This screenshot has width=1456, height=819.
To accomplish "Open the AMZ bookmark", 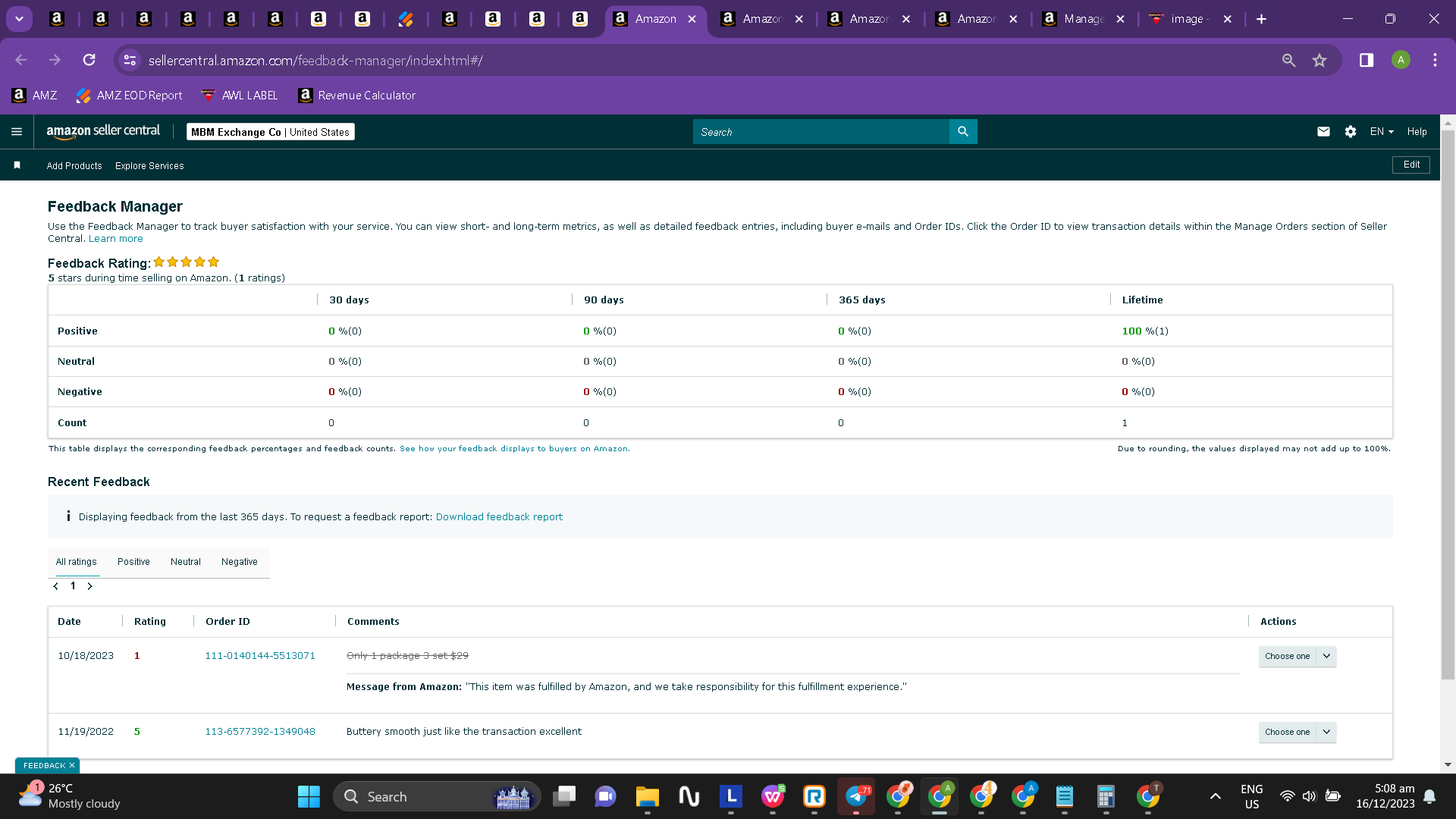I will coord(35,96).
